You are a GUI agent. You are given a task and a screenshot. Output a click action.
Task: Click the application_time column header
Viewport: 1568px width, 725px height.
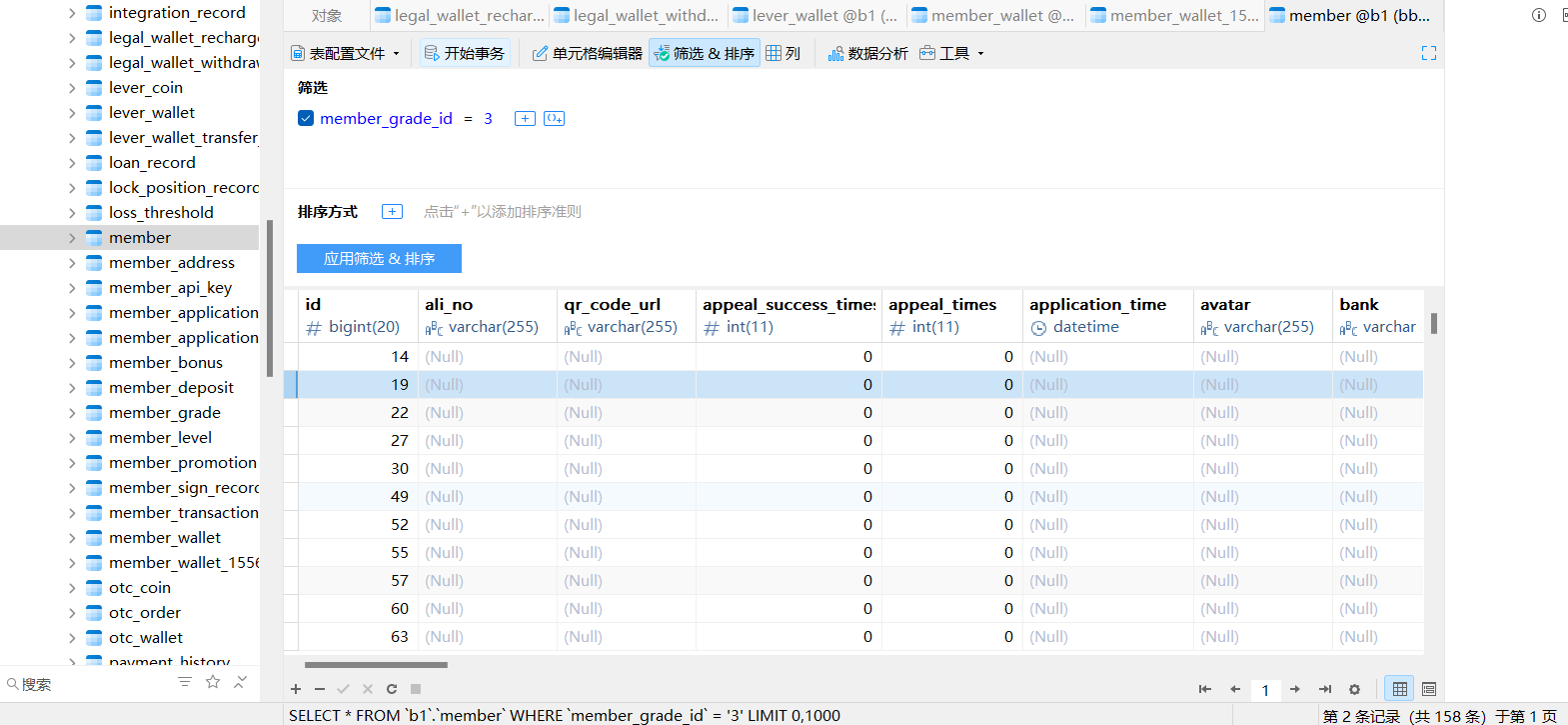1108,315
